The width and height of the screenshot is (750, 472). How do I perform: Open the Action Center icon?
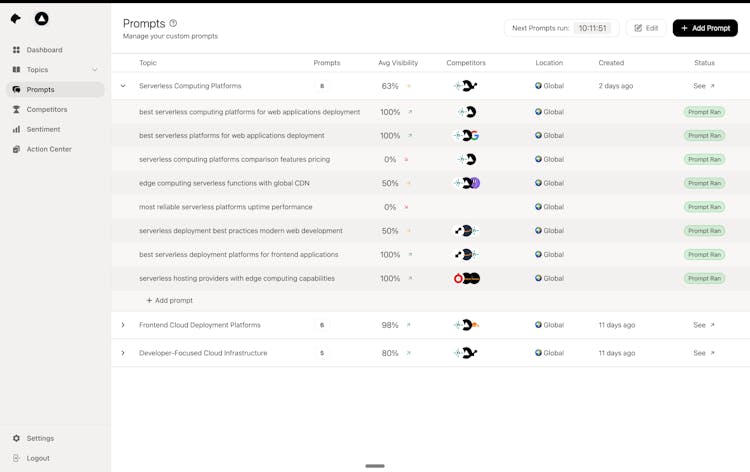16,150
